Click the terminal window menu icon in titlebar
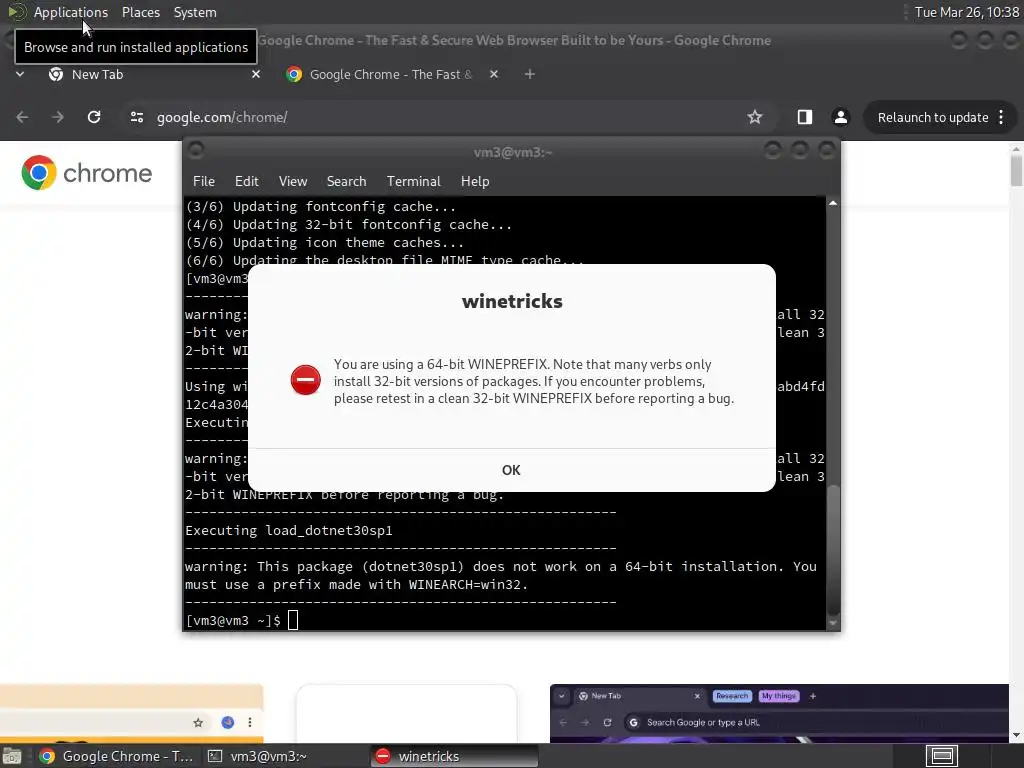Image resolution: width=1024 pixels, height=768 pixels. pos(196,151)
